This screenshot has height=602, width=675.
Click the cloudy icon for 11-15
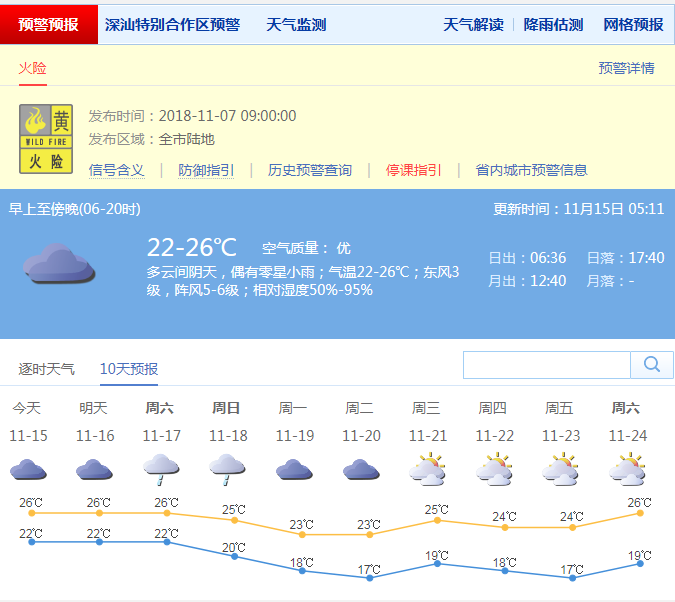[x=27, y=468]
